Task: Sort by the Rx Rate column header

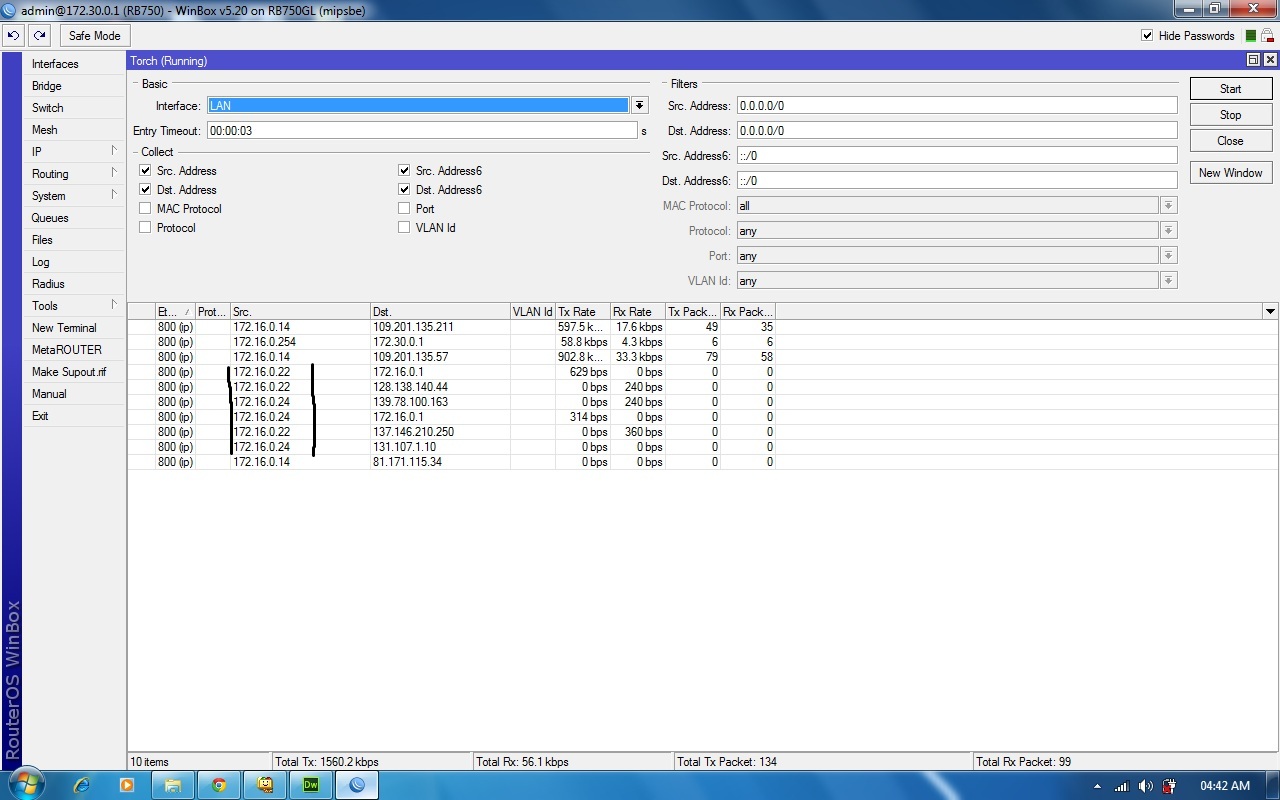Action: [x=637, y=312]
